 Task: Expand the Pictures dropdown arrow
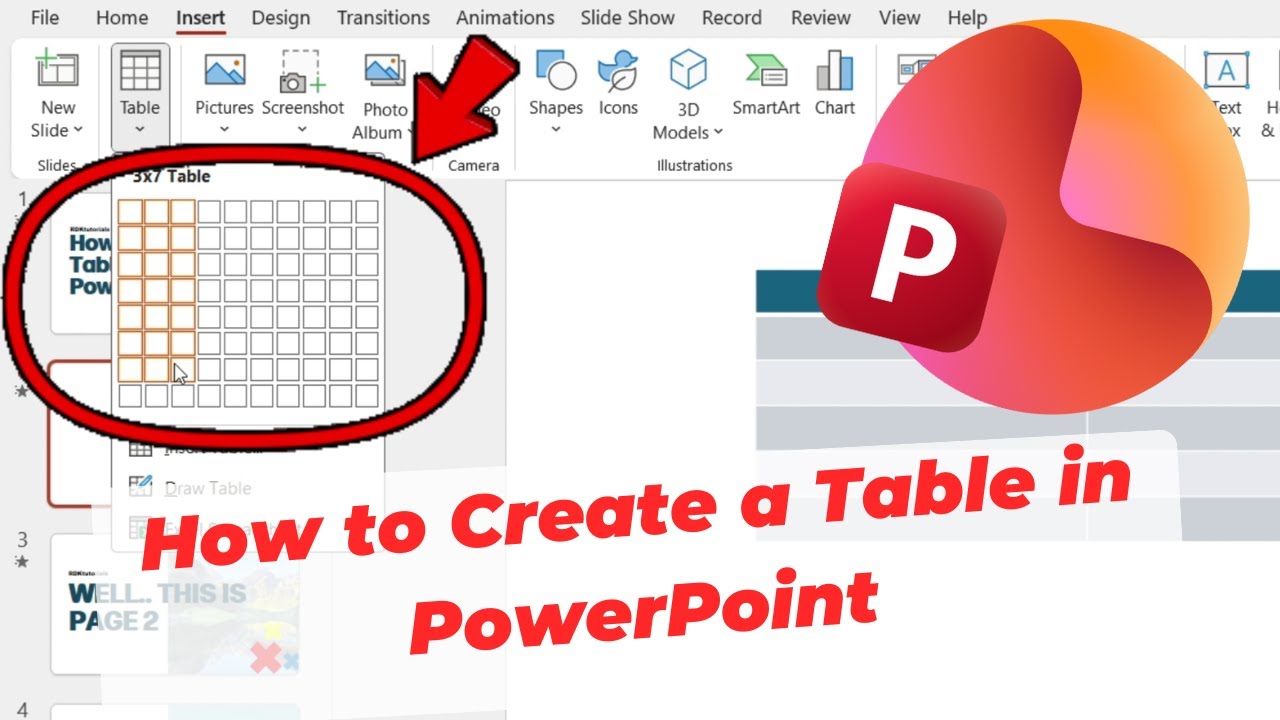[224, 129]
